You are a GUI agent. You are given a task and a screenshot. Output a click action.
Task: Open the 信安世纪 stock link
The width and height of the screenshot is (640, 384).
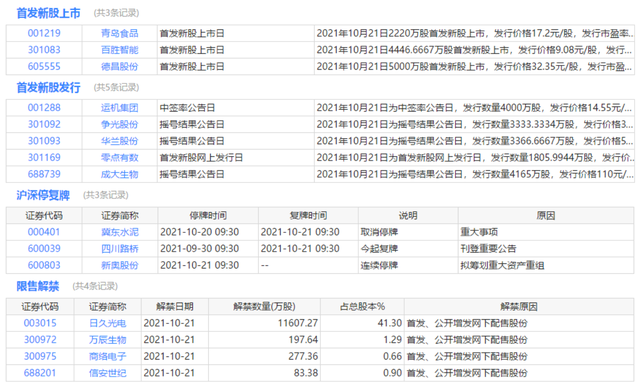coord(108,373)
